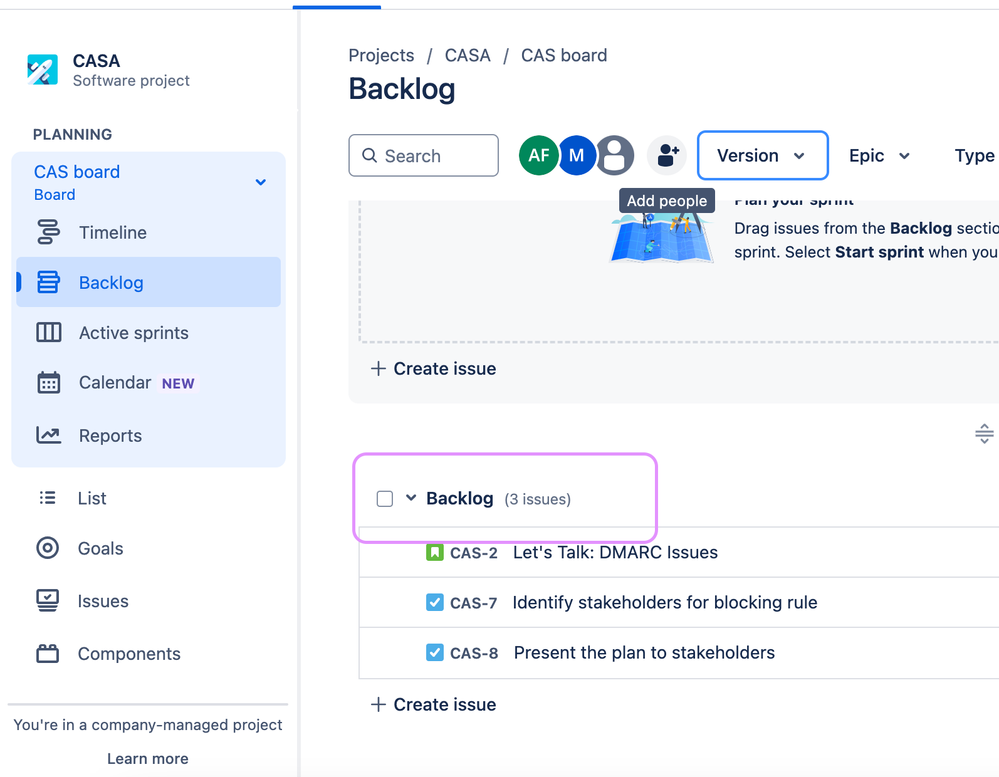Open the Type filter dropdown
Image resolution: width=999 pixels, height=777 pixels.
point(974,155)
